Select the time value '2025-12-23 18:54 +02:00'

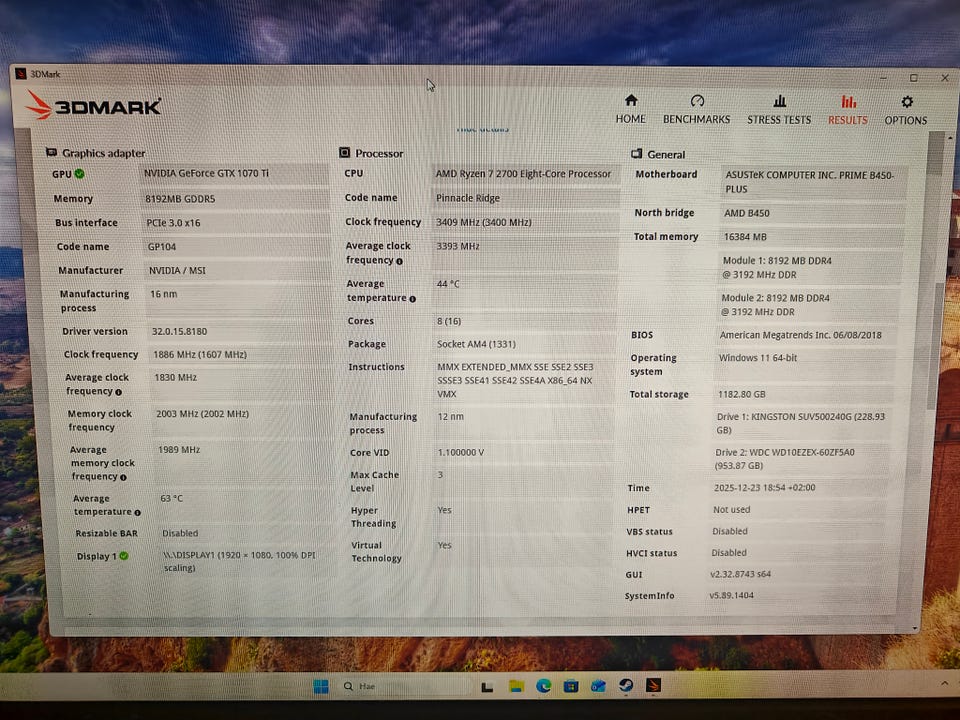click(x=765, y=488)
